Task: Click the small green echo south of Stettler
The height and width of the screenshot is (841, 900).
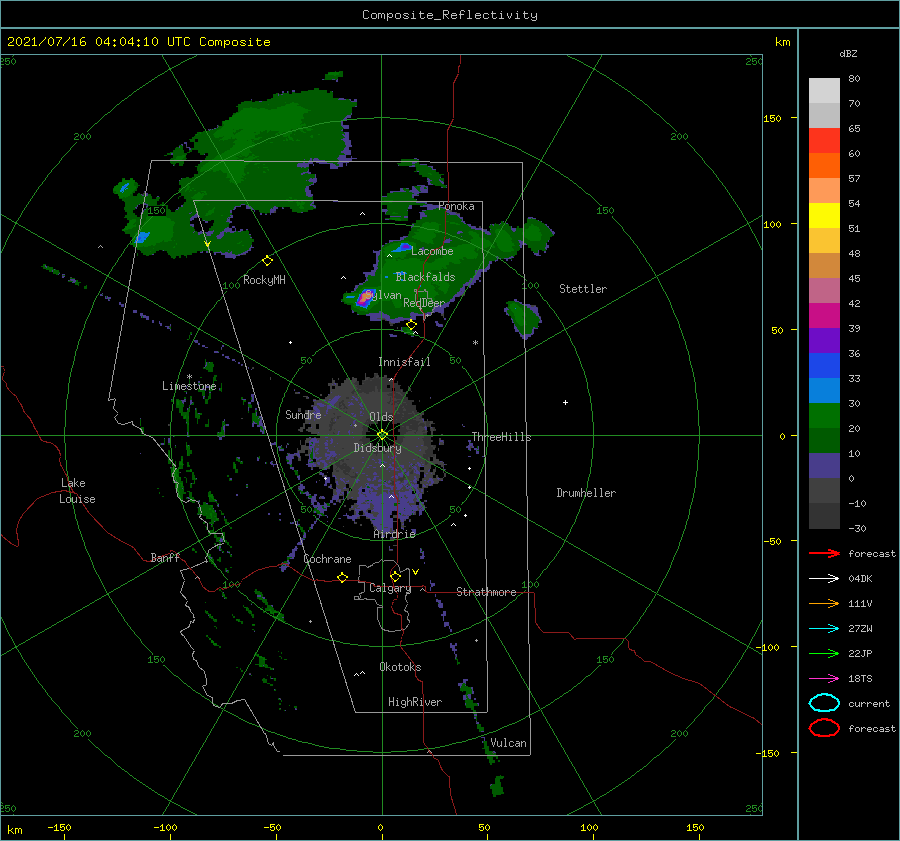Action: [x=523, y=319]
